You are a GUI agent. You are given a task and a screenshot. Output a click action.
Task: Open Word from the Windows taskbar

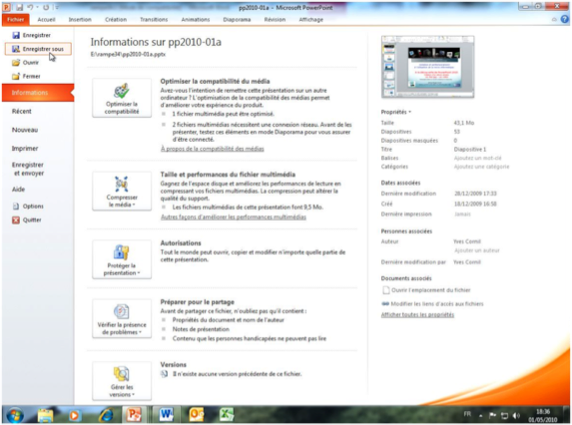(166, 414)
